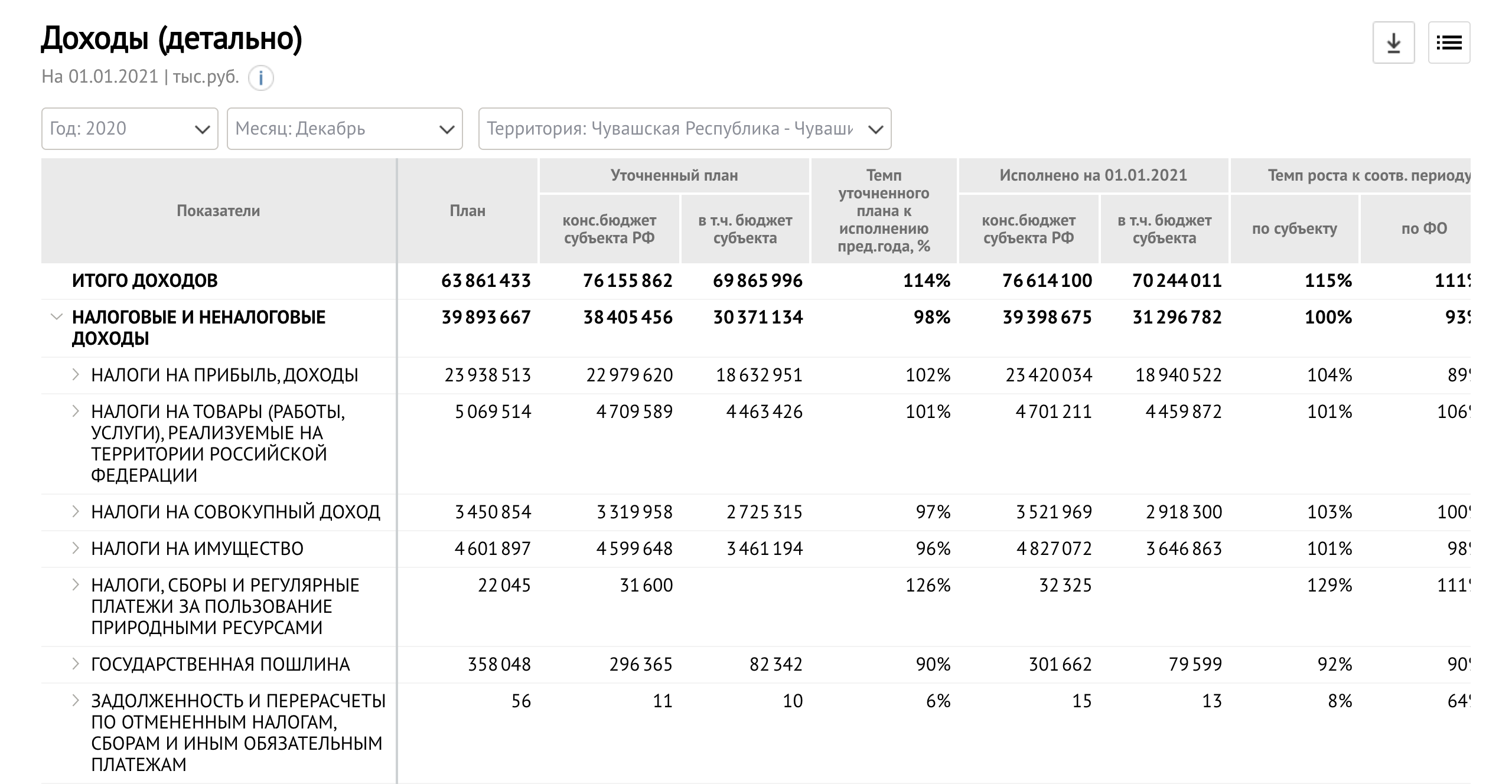Screen dimensions: 1512x784
Task: Click value 23 938 513
Action: 488,375
